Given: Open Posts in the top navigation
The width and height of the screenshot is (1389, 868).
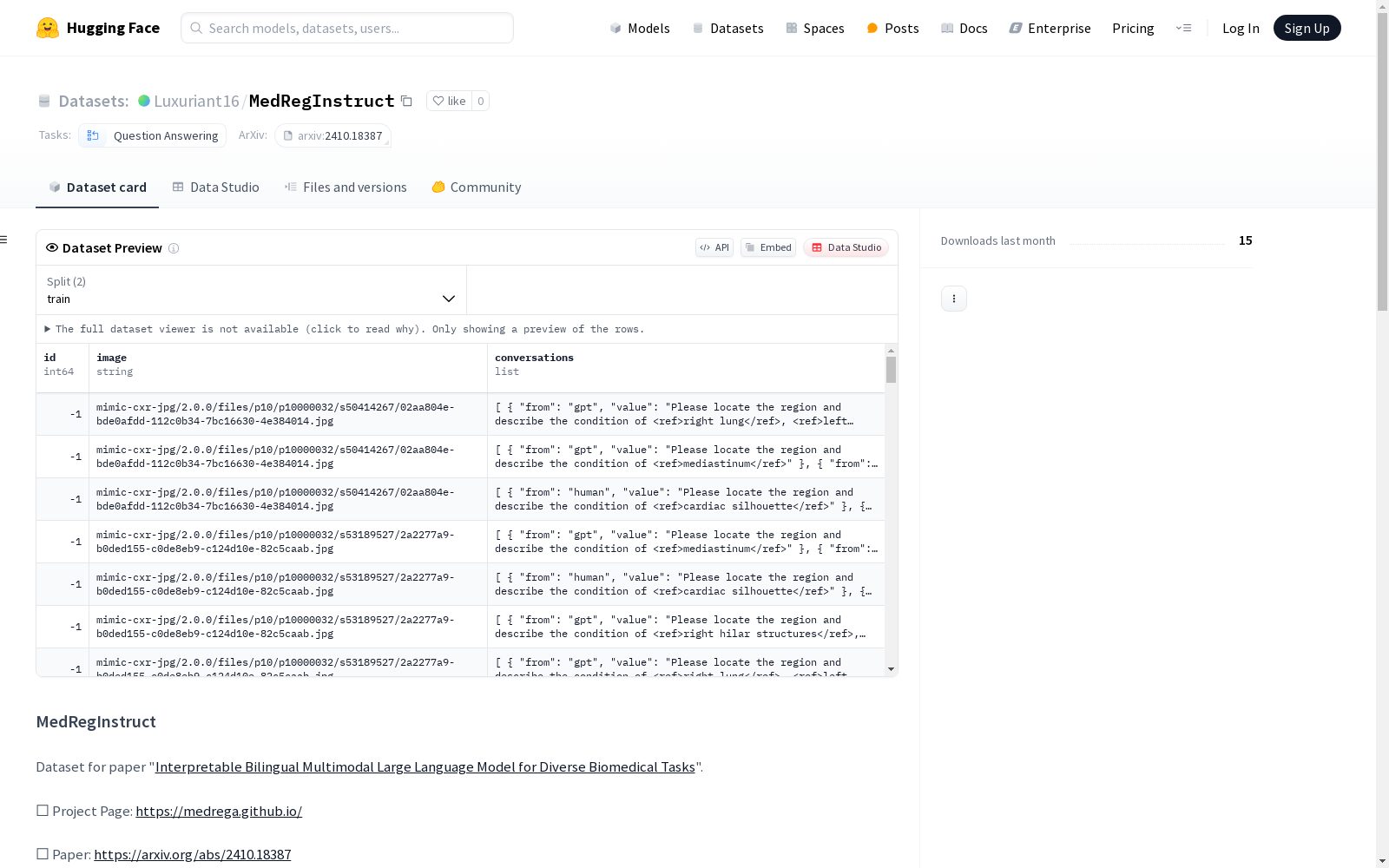Looking at the screenshot, I should [x=892, y=28].
